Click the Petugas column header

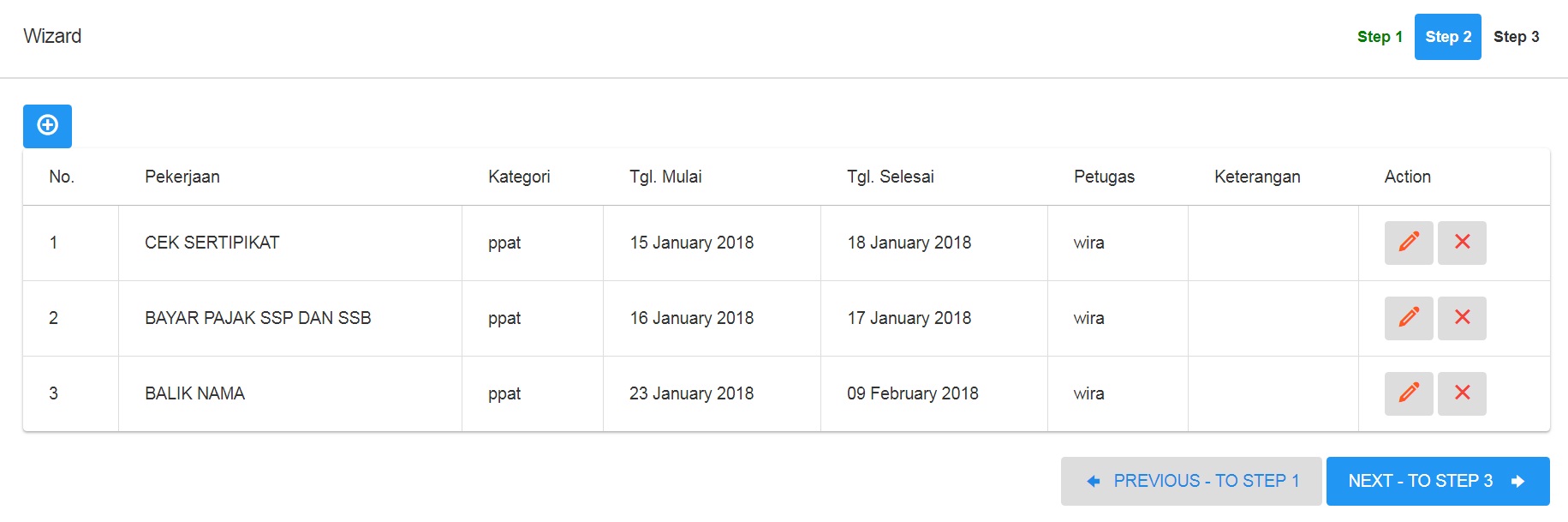(x=1104, y=177)
